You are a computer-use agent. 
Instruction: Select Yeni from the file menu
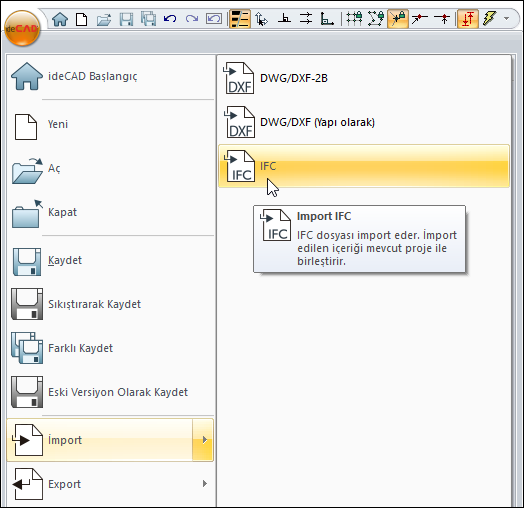click(x=110, y=124)
